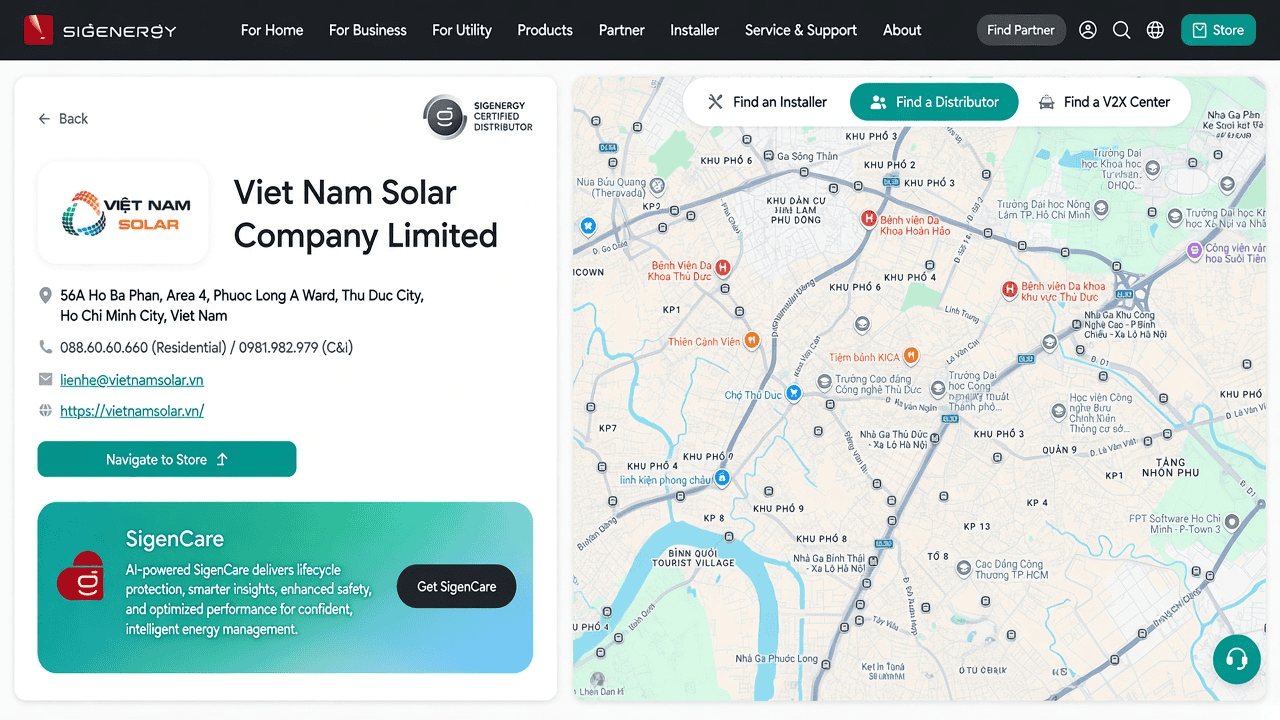Click the Navigate to Store button
The image size is (1280, 720).
167,459
